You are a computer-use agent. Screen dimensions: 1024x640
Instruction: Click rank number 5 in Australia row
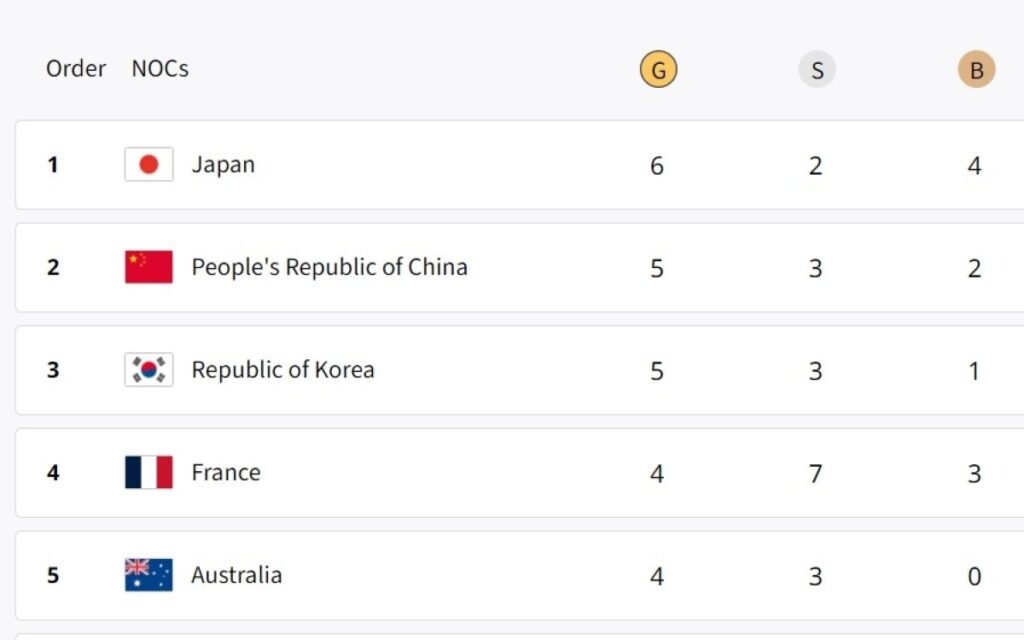pyautogui.click(x=53, y=575)
